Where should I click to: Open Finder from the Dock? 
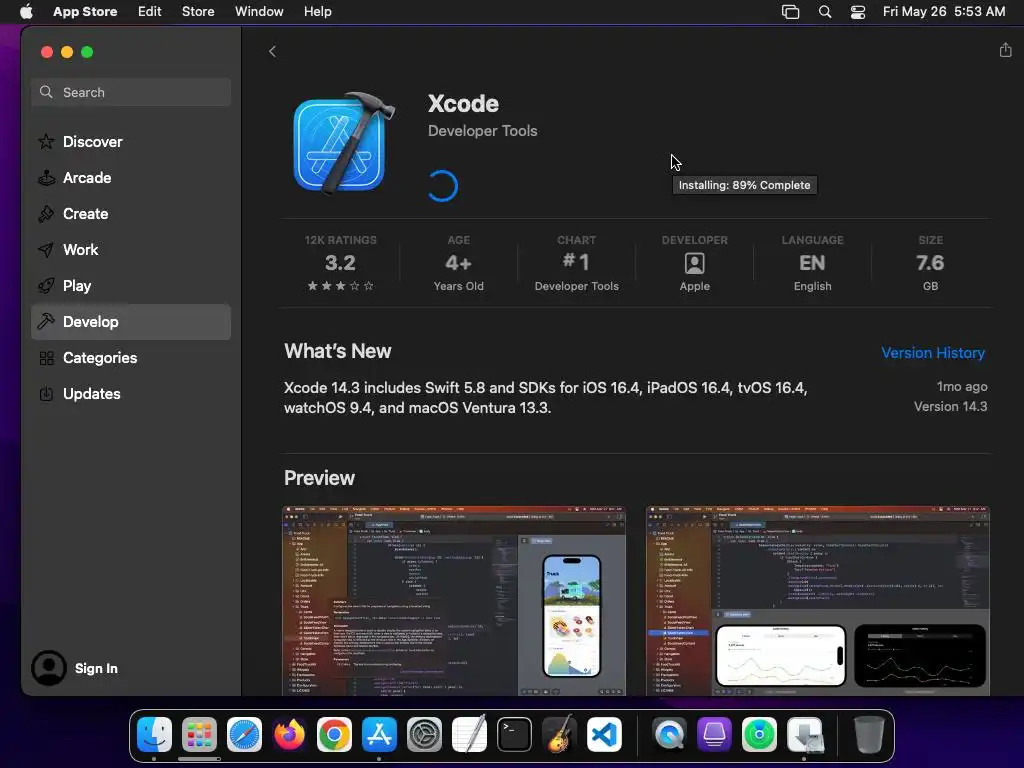[154, 734]
